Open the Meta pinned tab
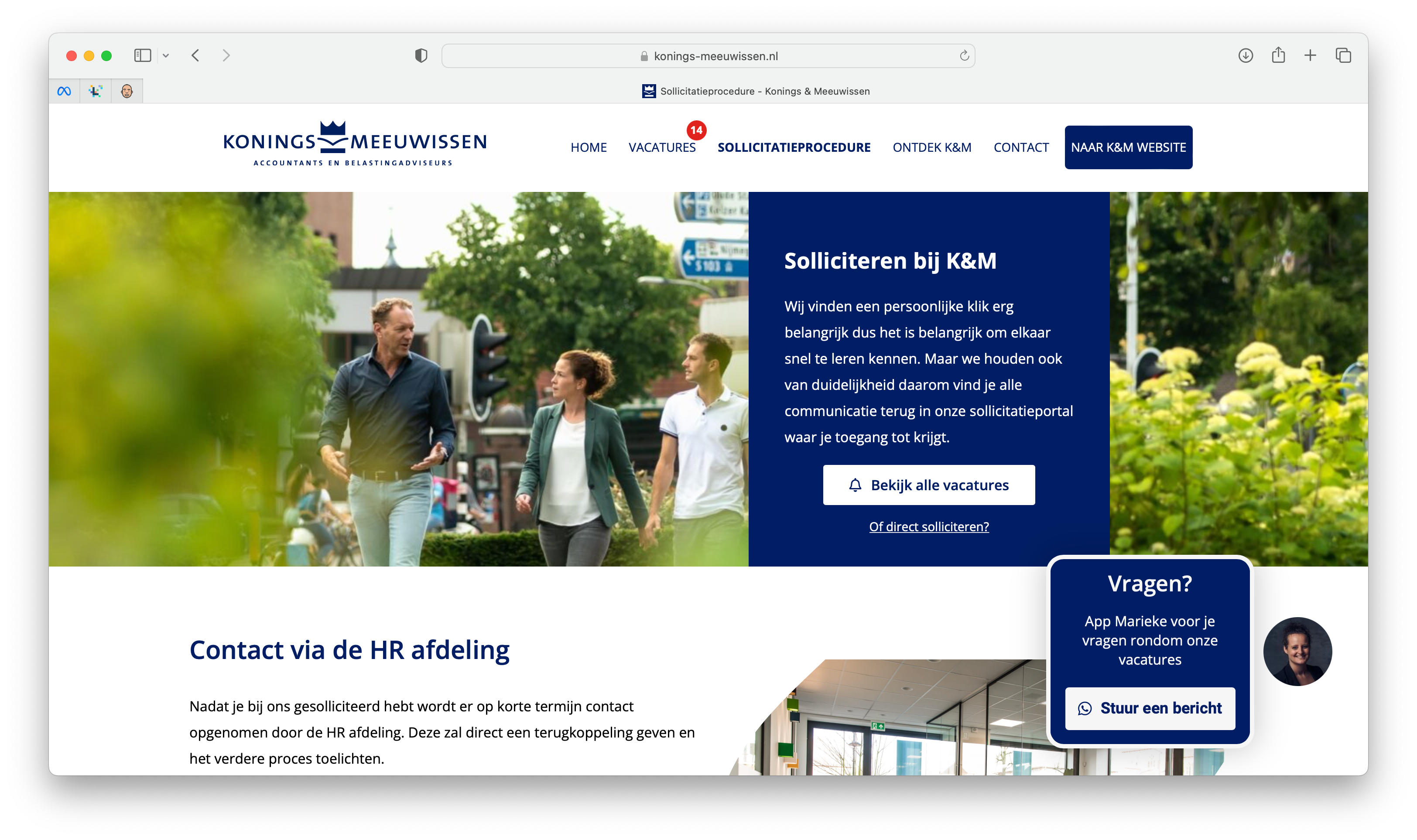The image size is (1417, 840). (64, 91)
